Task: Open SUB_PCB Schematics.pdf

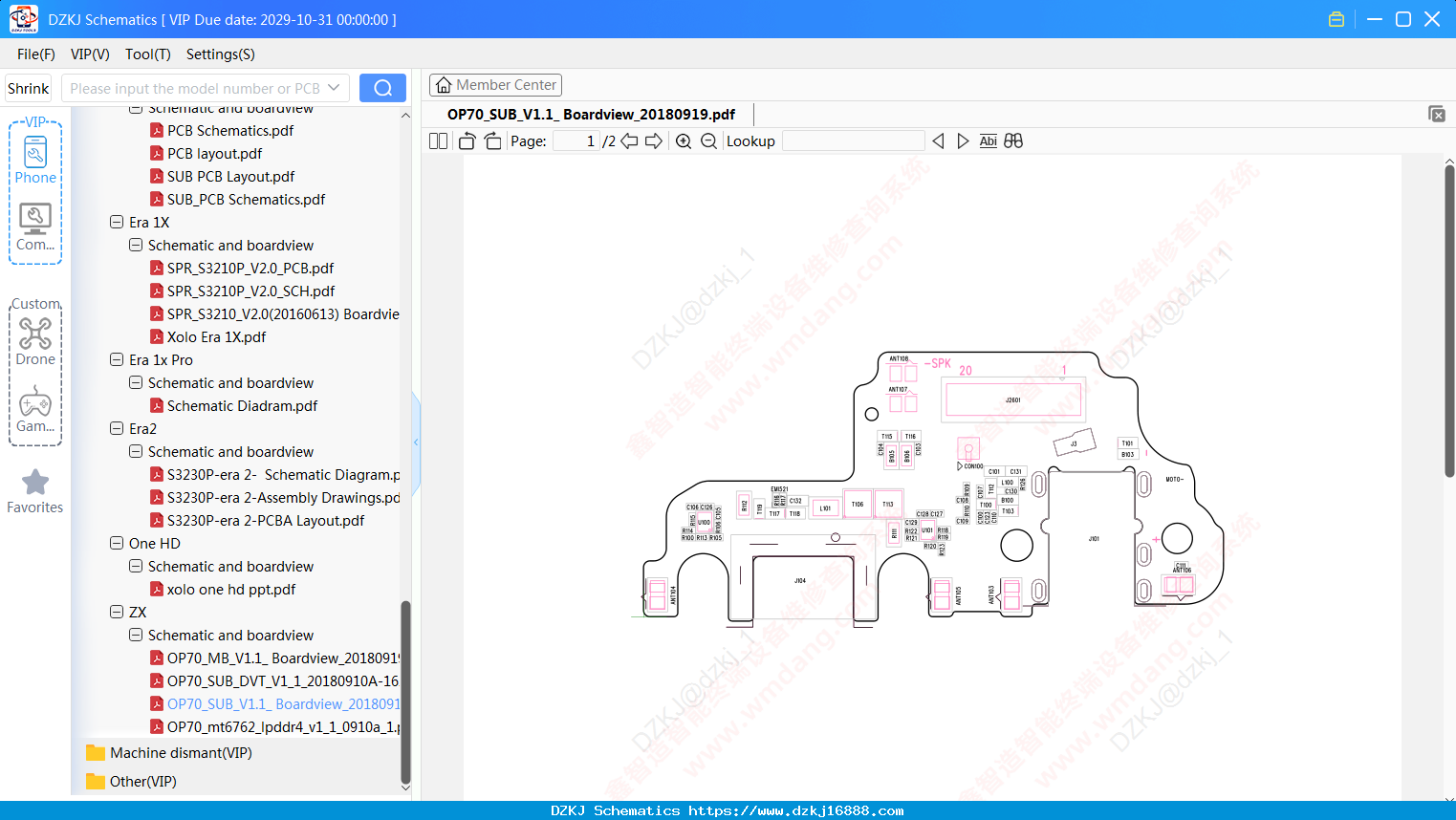Action: coord(238,200)
